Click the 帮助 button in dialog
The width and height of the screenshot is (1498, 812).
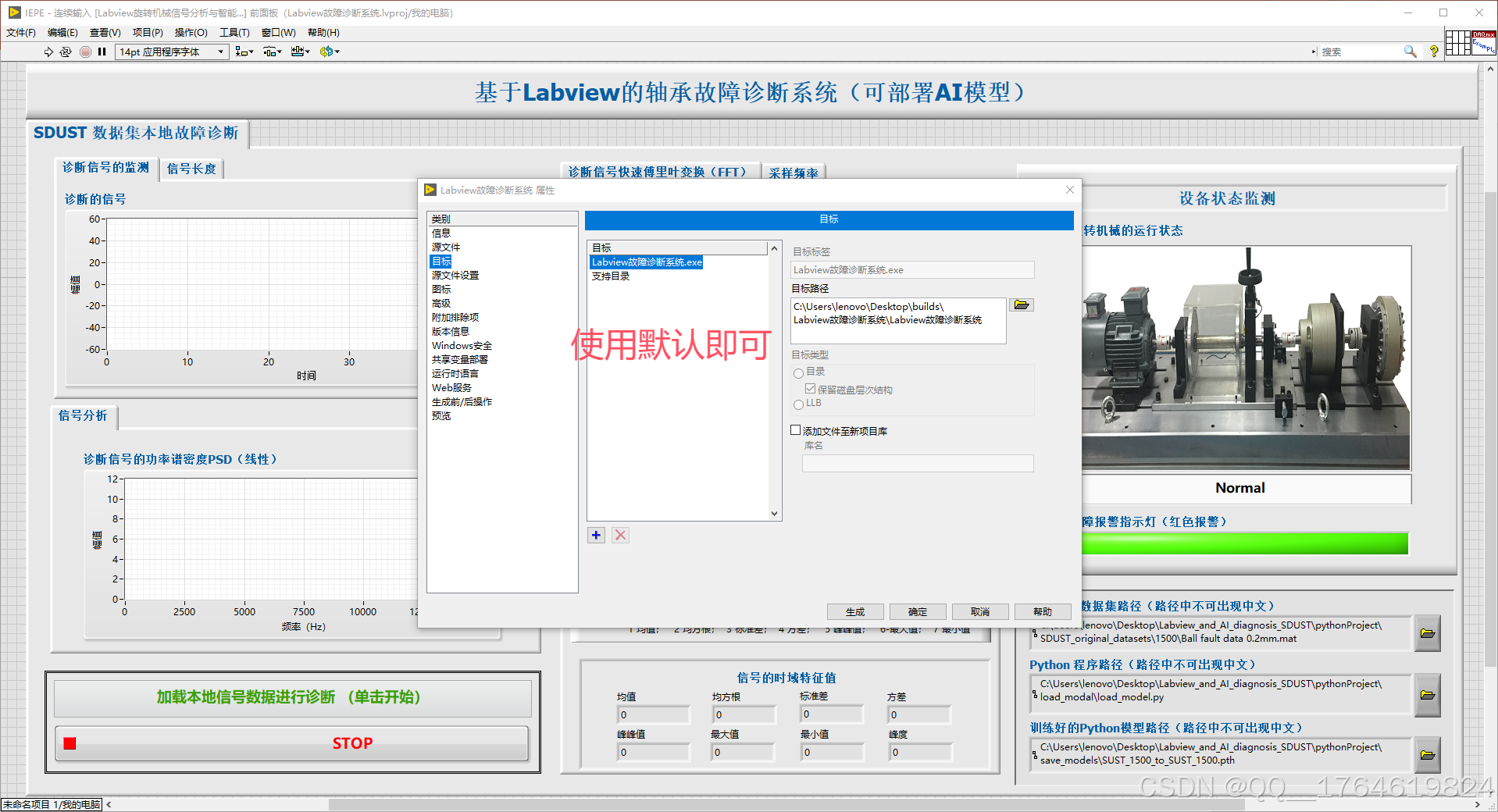pyautogui.click(x=1043, y=612)
